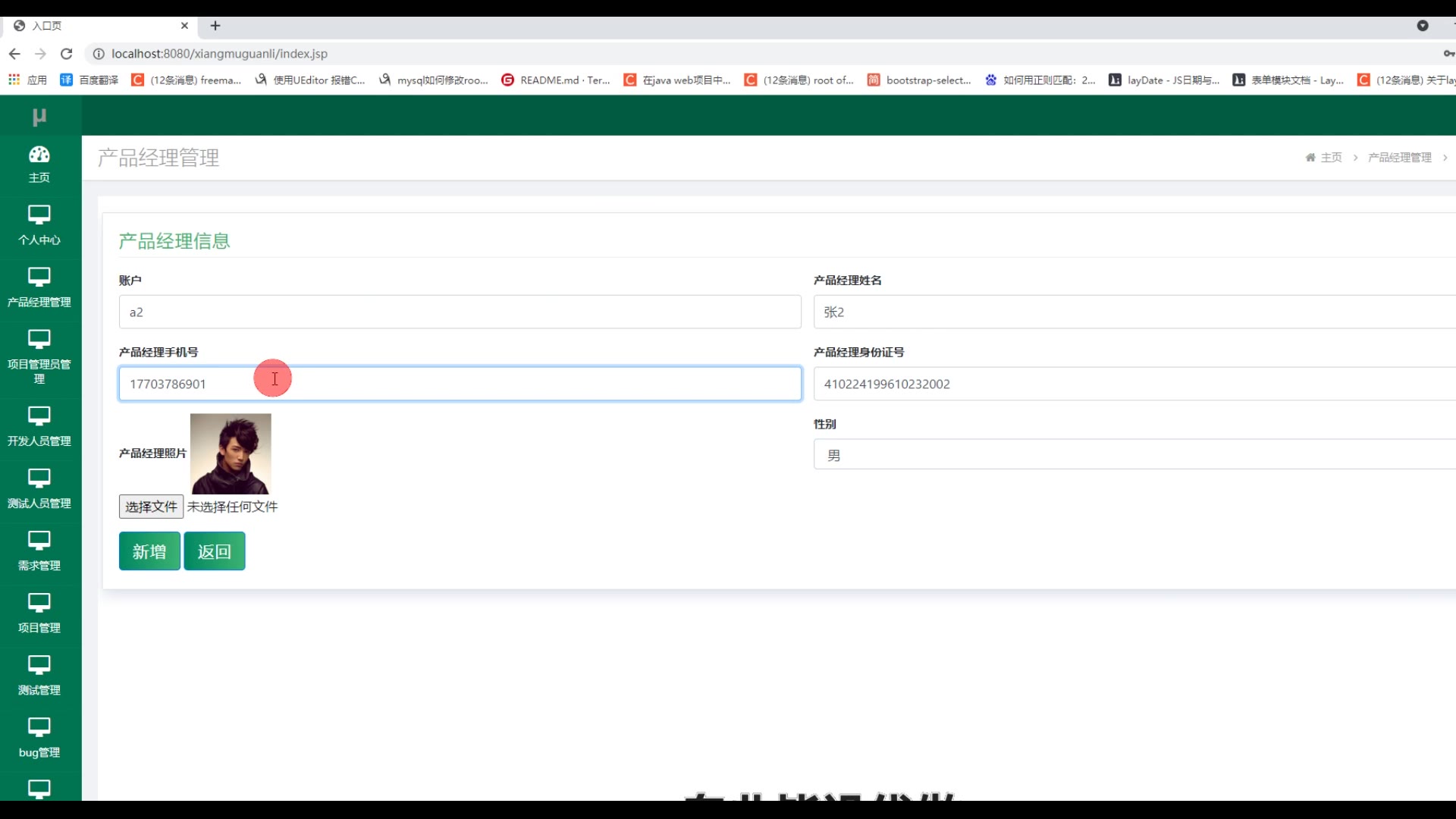Click the product manager photo thumbnail
This screenshot has height=819, width=1456.
click(231, 453)
